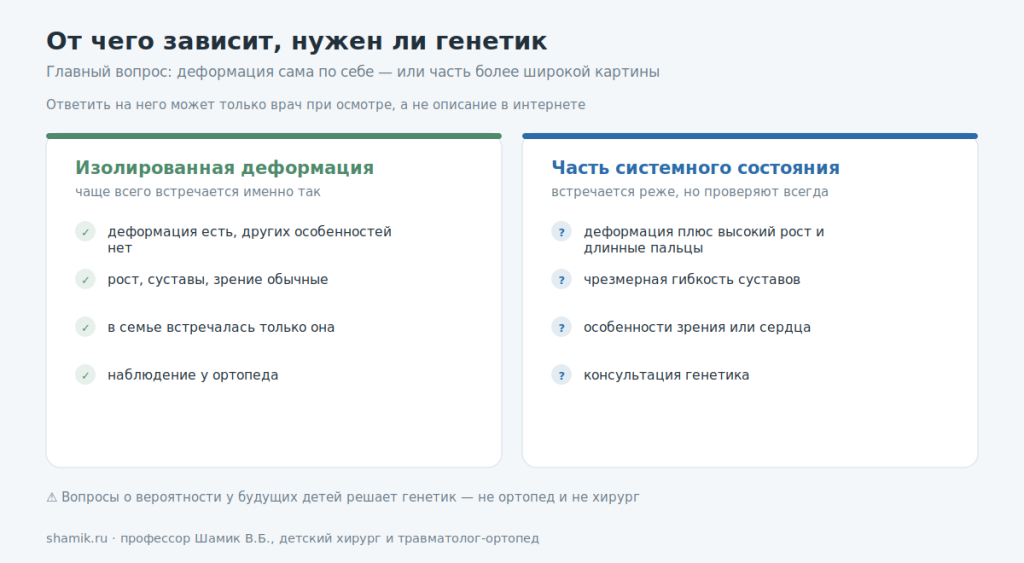Click the line 'Ответить на него может только врач'

click(315, 105)
